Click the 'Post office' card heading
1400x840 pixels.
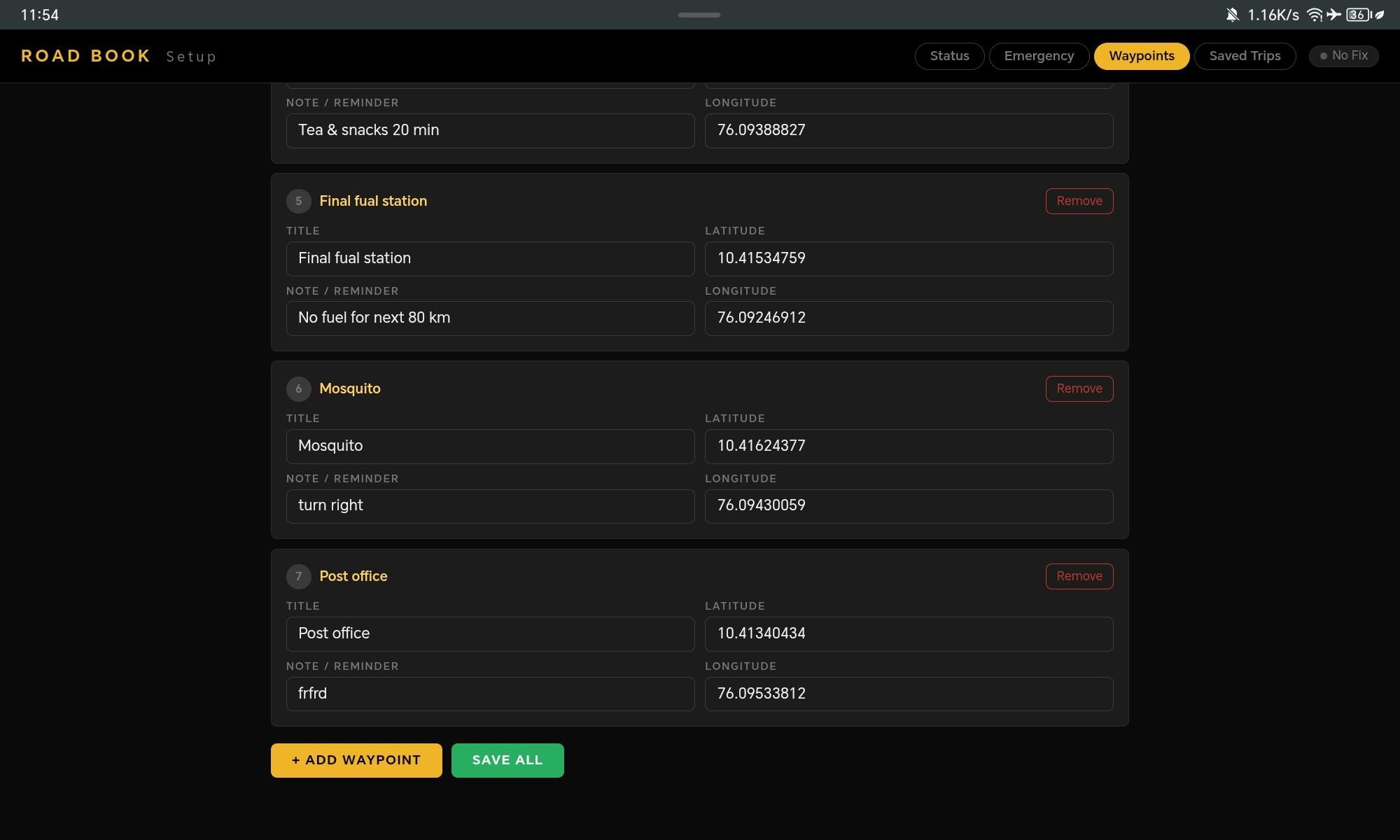[353, 576]
